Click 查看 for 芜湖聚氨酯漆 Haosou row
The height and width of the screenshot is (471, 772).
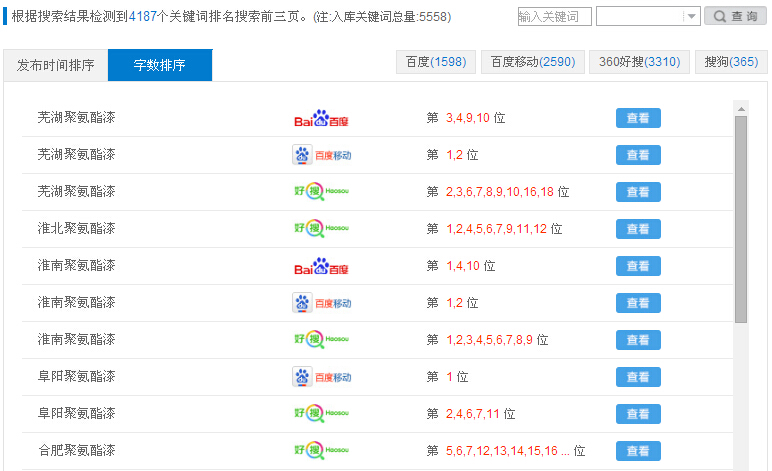638,192
